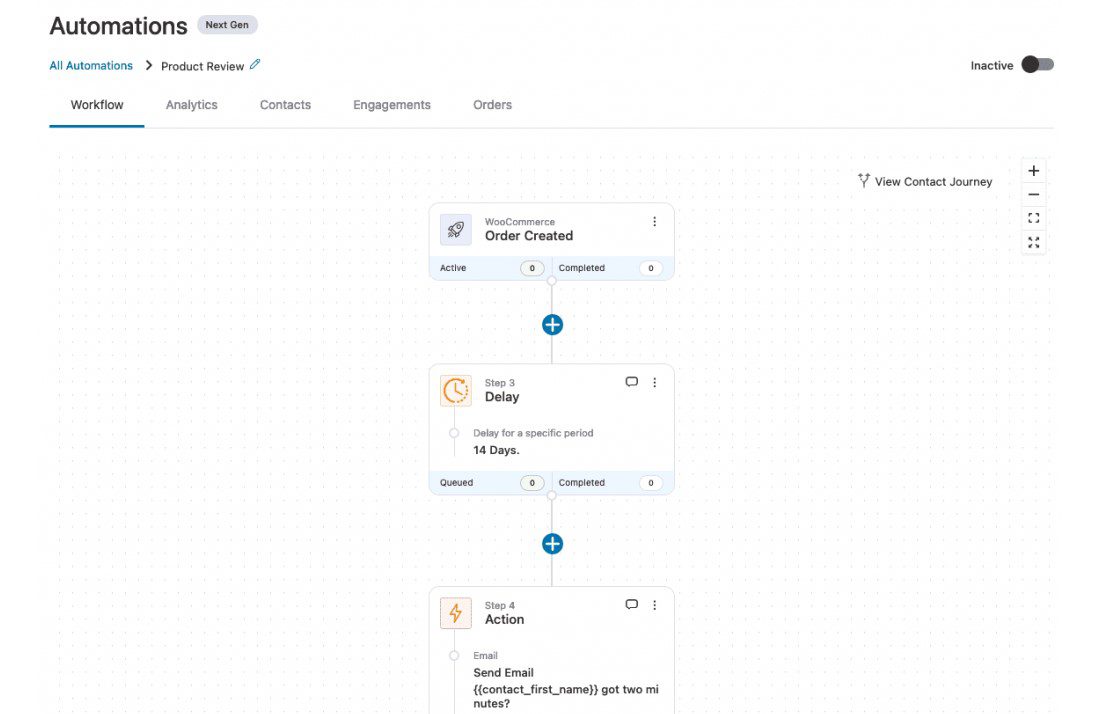1100x714 pixels.
Task: Select the WooCommerce Order Created trigger icon
Action: (x=456, y=229)
